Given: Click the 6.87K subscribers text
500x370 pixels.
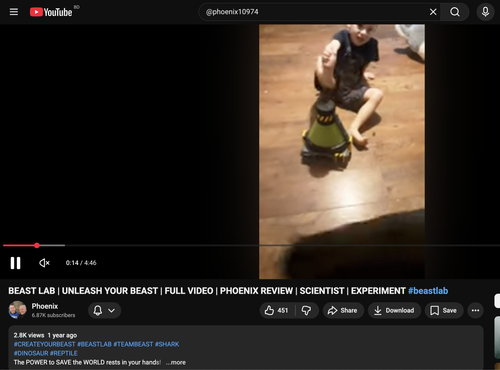Looking at the screenshot, I should [53, 315].
